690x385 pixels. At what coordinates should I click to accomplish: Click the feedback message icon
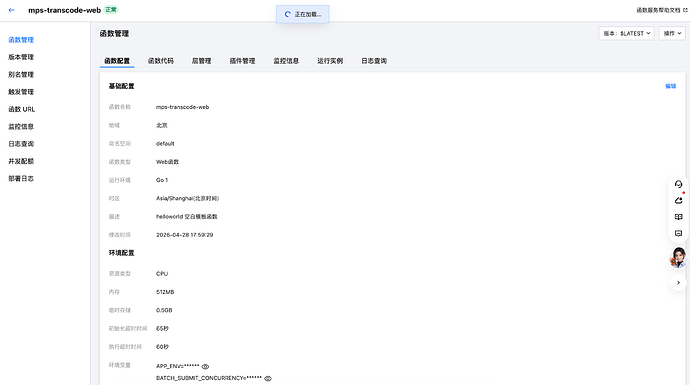[x=678, y=233]
